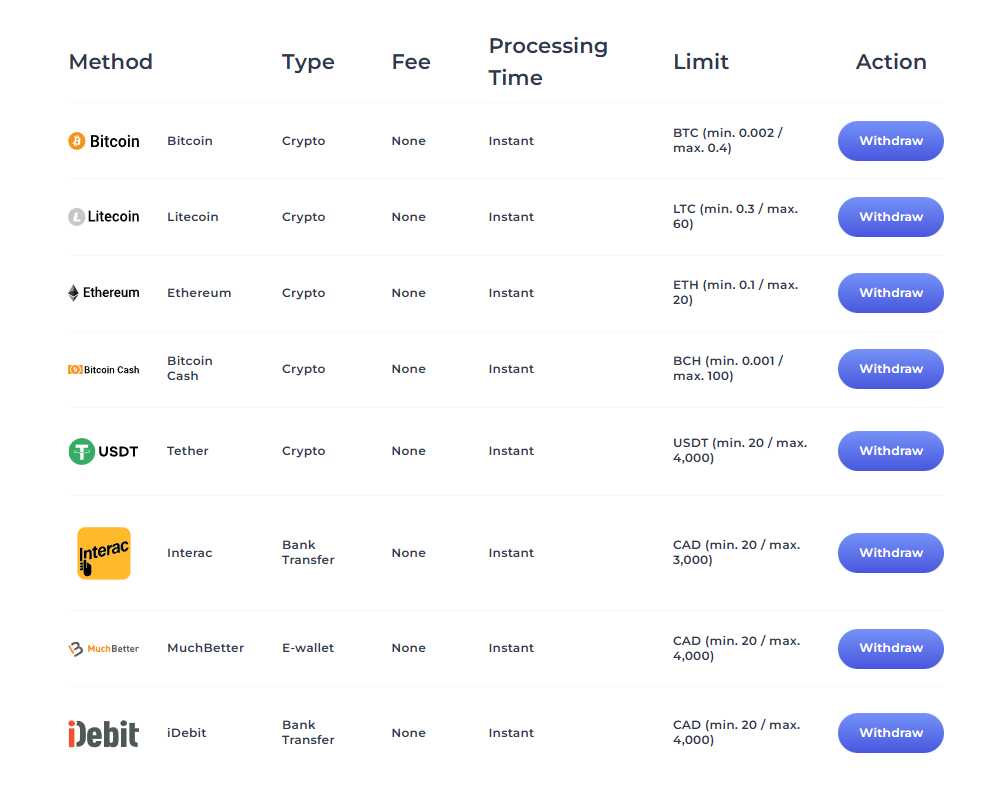Select the Method column header

click(110, 62)
